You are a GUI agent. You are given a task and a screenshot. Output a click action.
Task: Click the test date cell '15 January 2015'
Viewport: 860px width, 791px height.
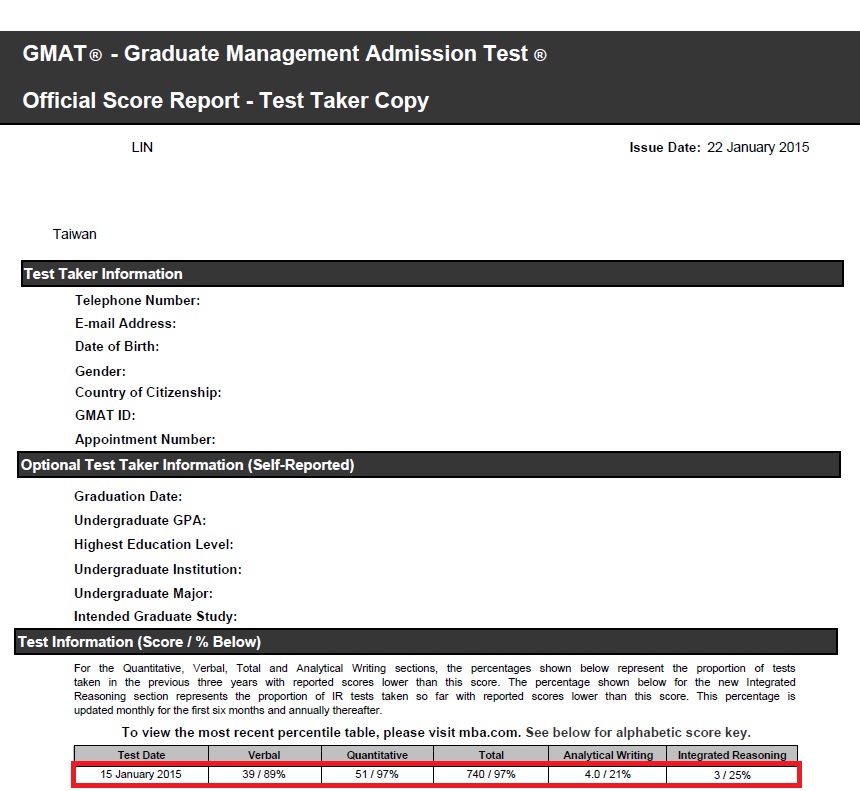click(141, 775)
